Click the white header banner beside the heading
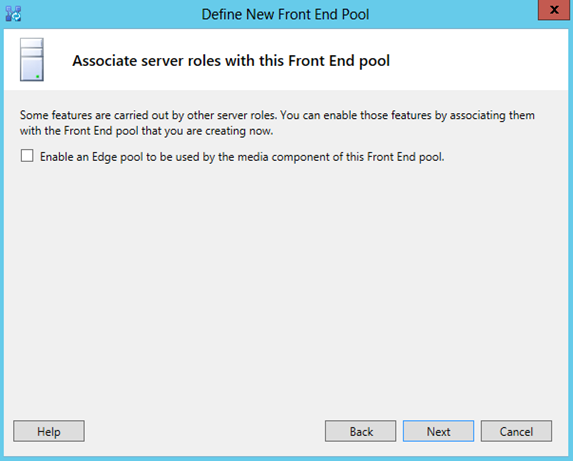573x461 pixels. click(479, 60)
